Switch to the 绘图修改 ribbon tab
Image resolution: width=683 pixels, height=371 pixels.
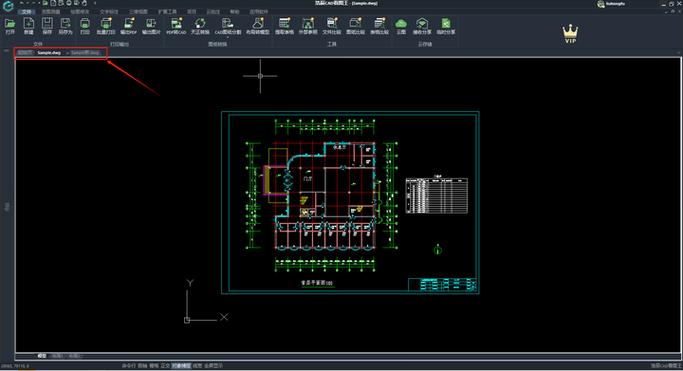pyautogui.click(x=80, y=12)
